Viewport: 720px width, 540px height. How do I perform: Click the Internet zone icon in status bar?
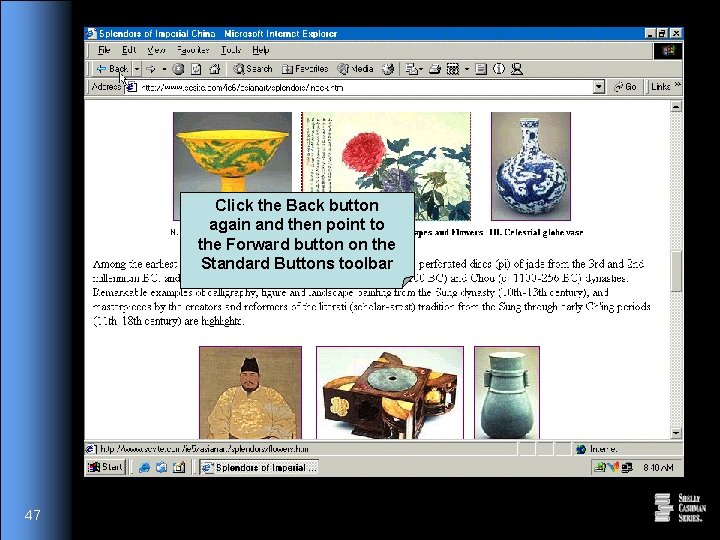[581, 449]
